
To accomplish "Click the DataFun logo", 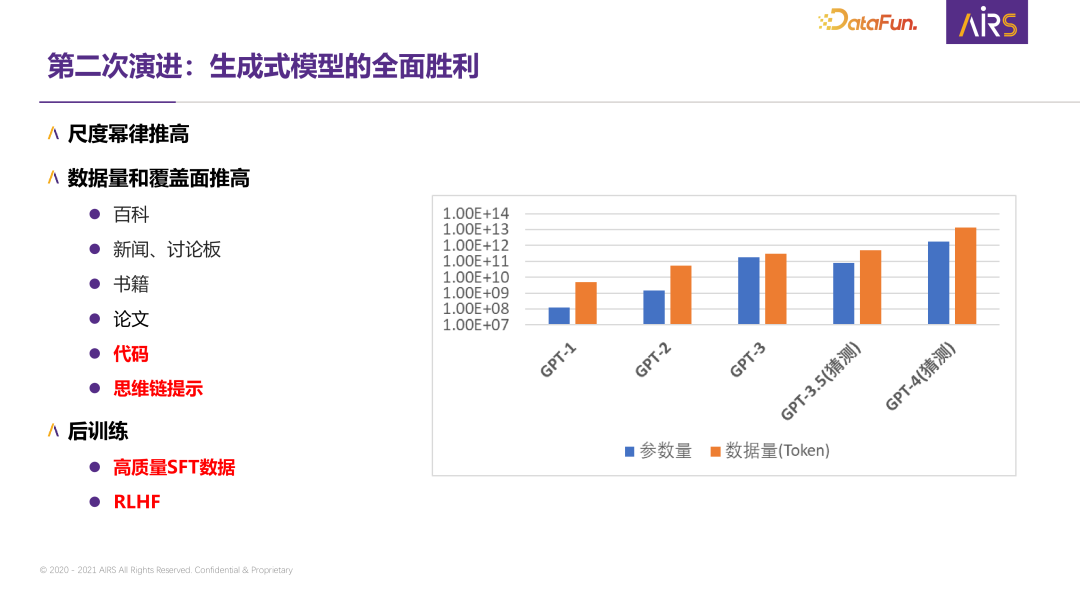I will (x=867, y=20).
